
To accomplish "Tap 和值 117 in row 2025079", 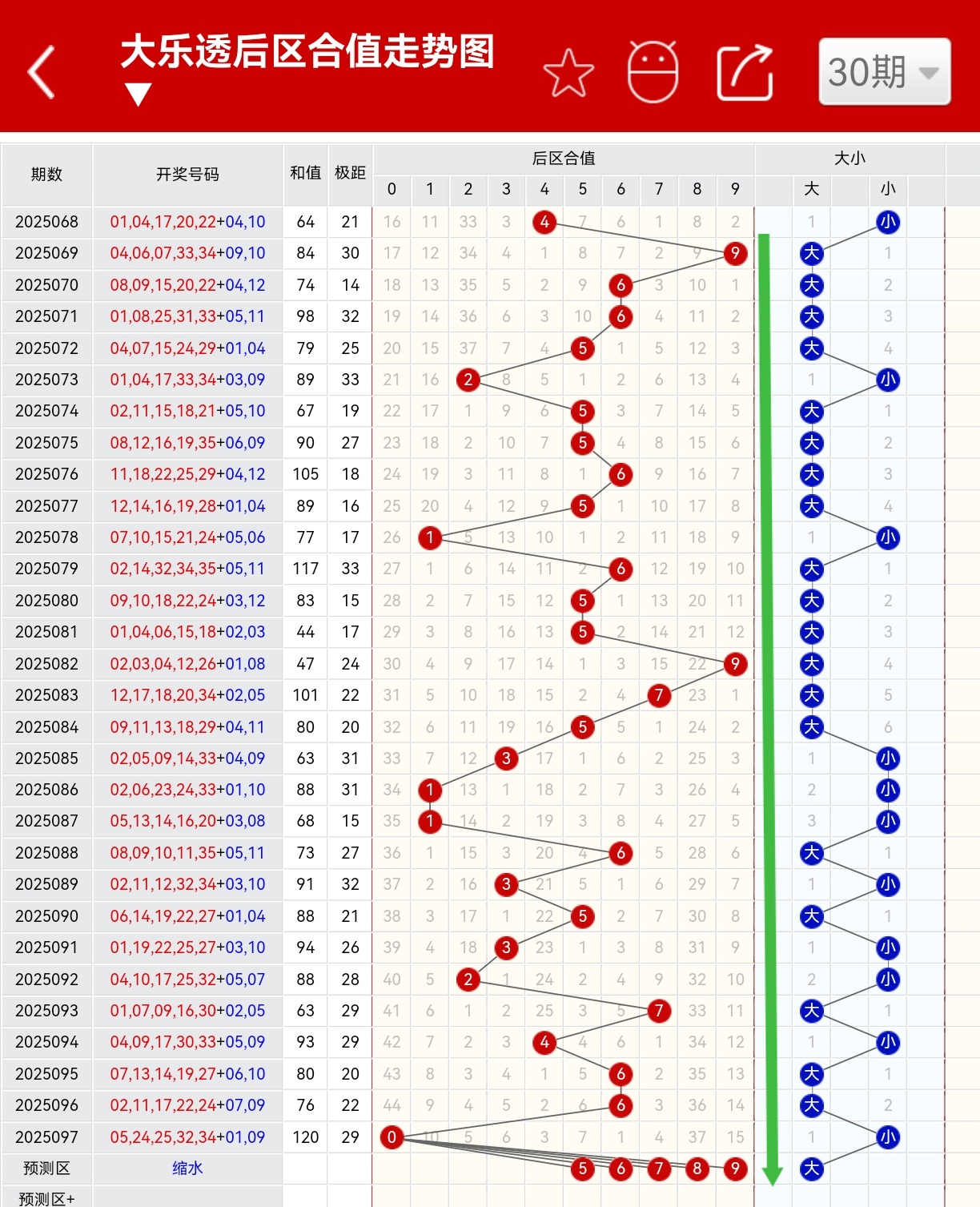I will [305, 569].
